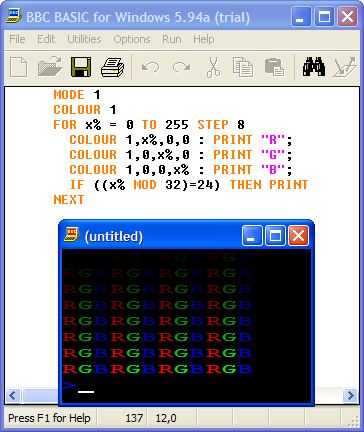Click the horizontal scrollbar left arrow
Image resolution: width=364 pixels, height=432 pixels.
(x=13, y=396)
